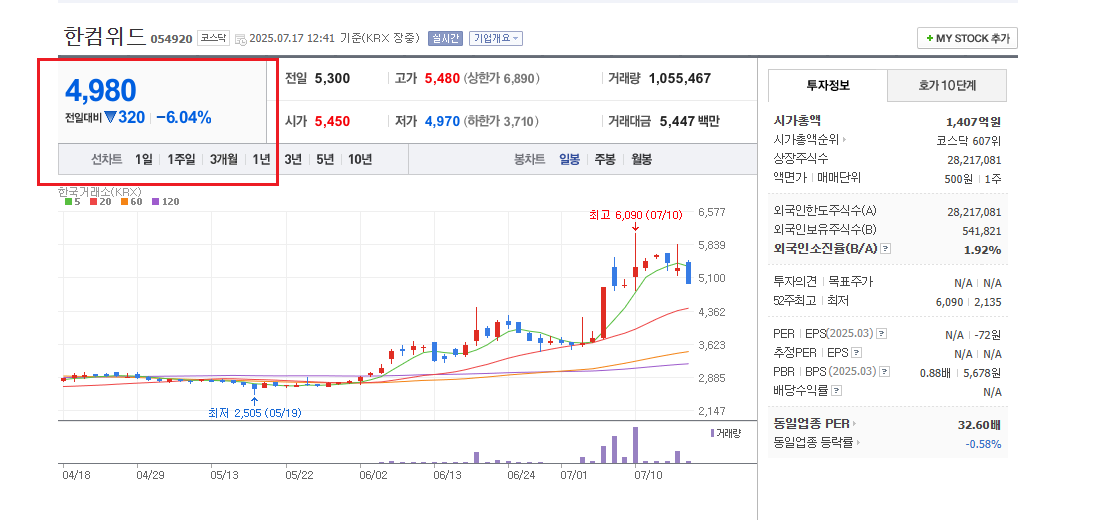This screenshot has width=1112, height=520.
Task: Click the 한국거래소(KRX) chart label
Action: coord(101,192)
